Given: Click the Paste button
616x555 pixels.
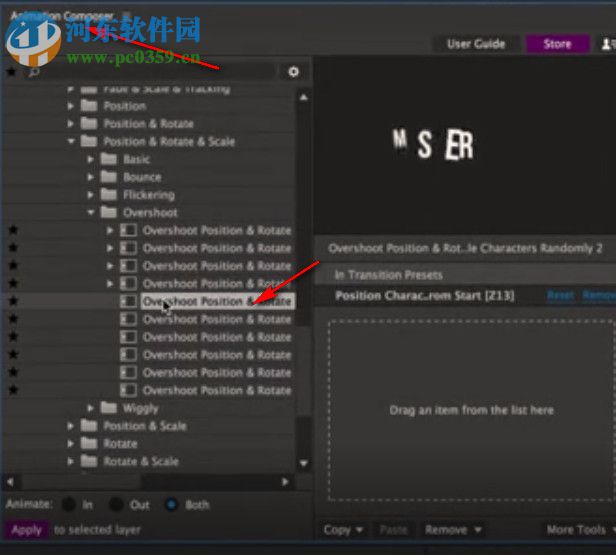Looking at the screenshot, I should (393, 530).
